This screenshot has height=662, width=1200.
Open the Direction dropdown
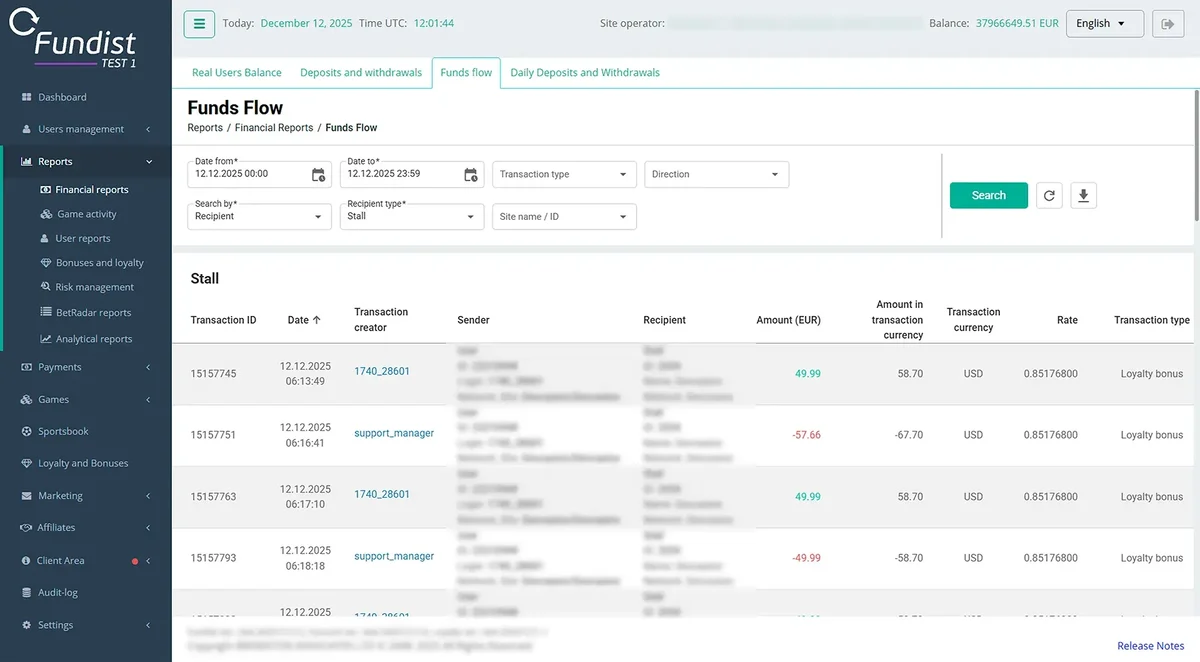coord(717,174)
